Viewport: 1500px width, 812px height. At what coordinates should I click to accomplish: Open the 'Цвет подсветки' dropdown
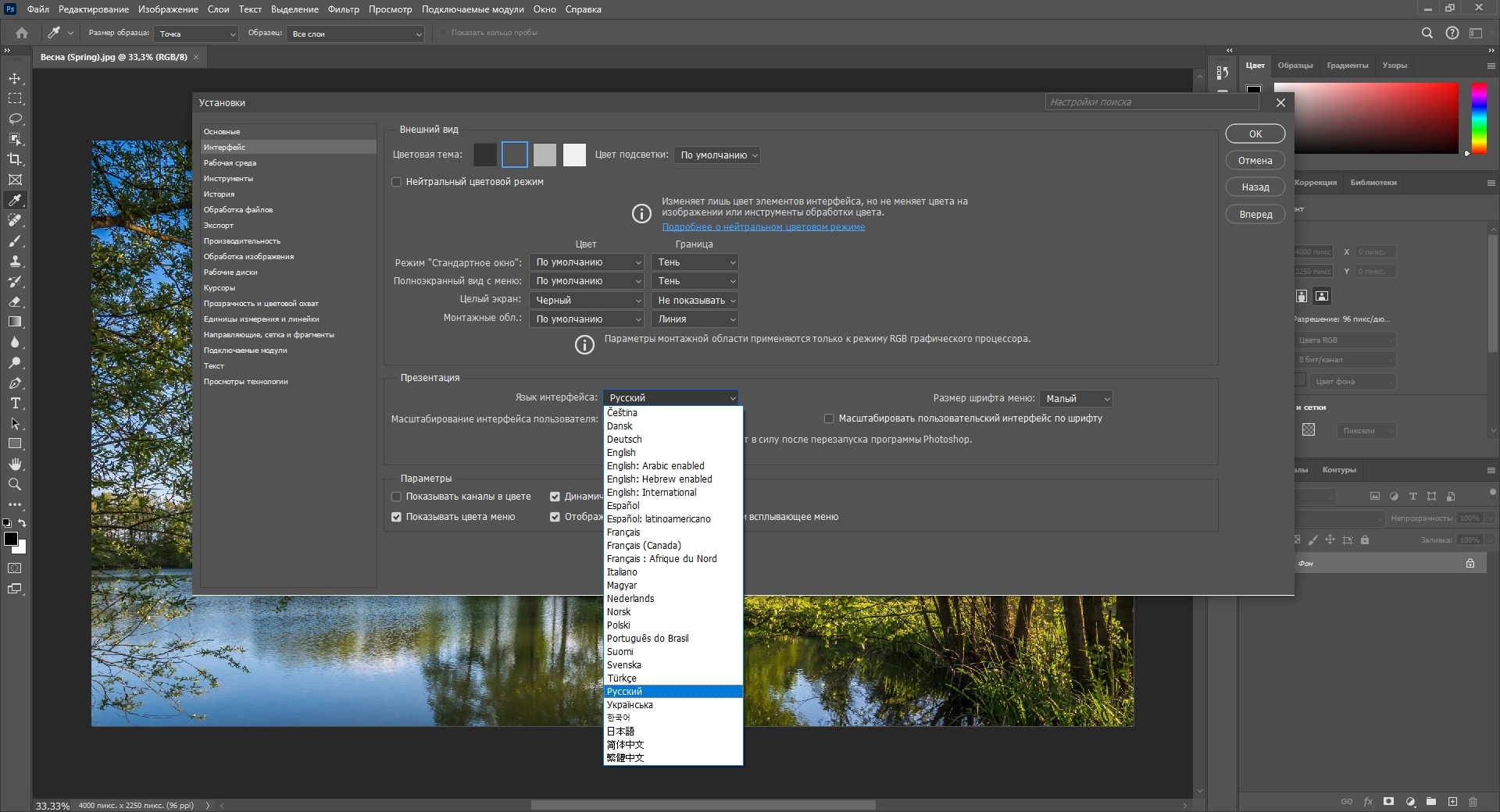coord(718,155)
